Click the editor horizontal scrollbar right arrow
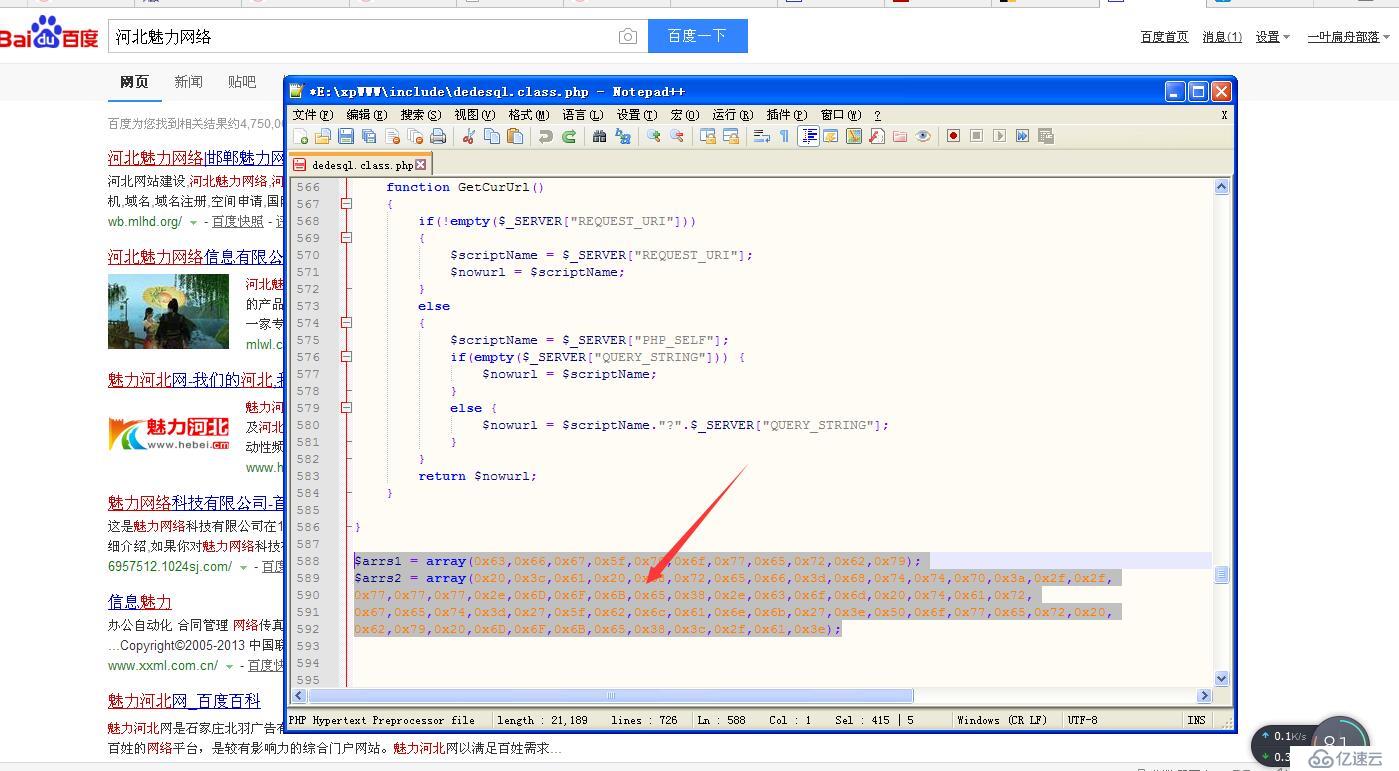1399x771 pixels. (x=1204, y=695)
